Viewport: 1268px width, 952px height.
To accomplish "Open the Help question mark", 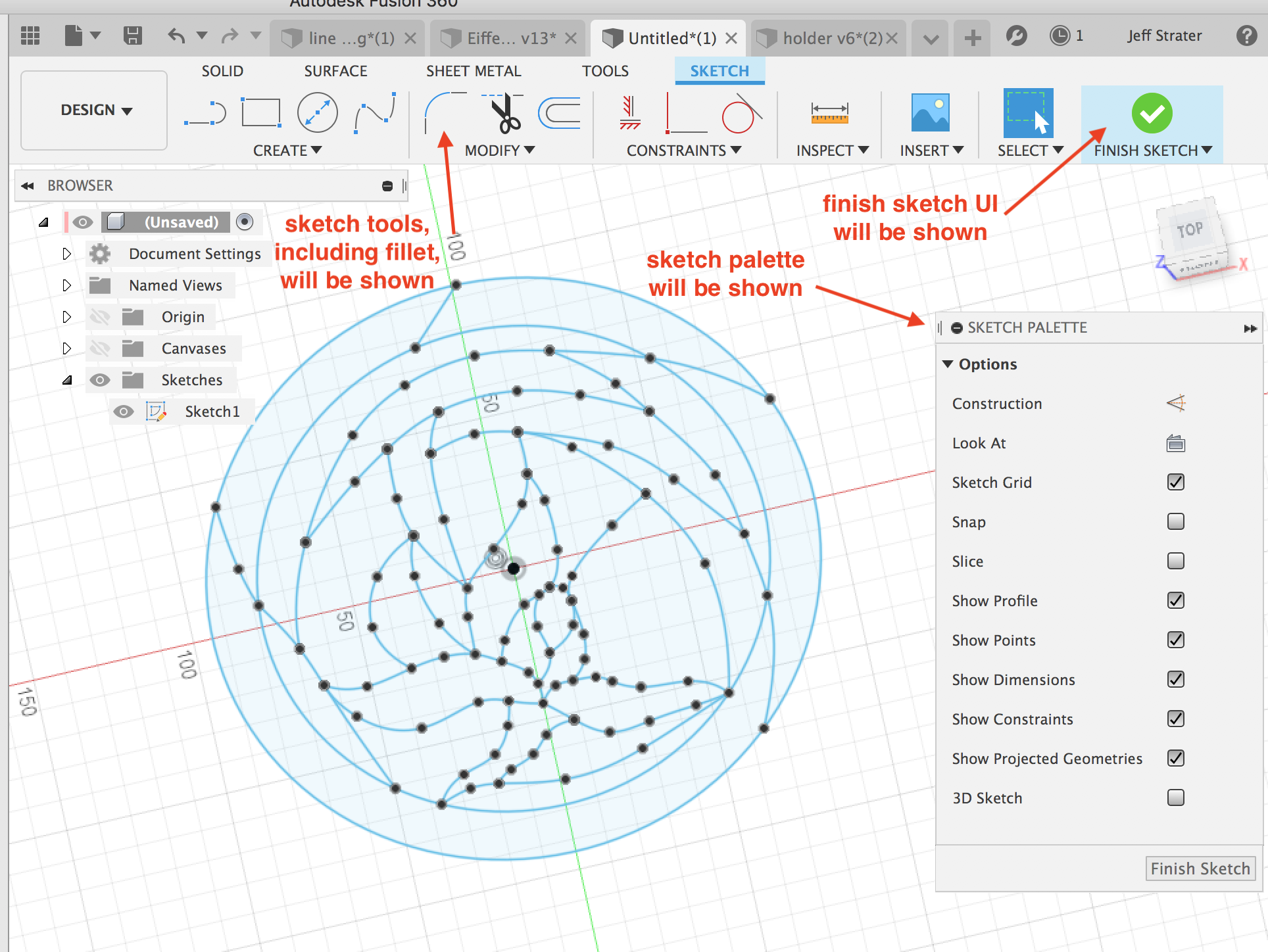I will pyautogui.click(x=1246, y=36).
